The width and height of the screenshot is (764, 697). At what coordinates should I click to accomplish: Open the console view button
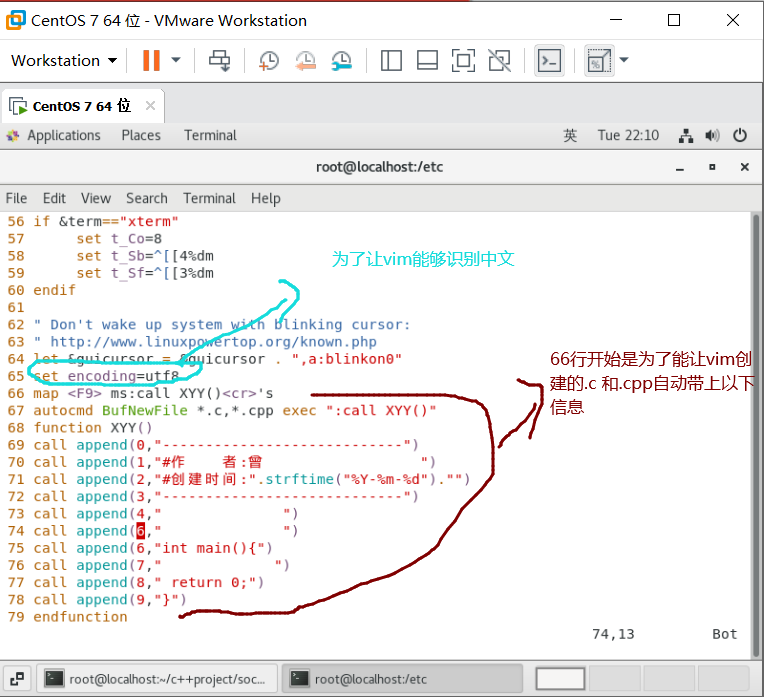(549, 60)
